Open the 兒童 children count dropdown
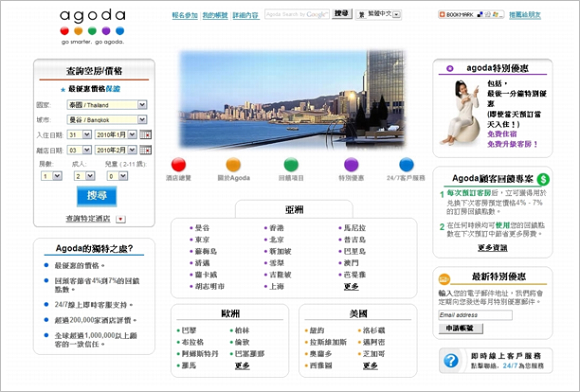The width and height of the screenshot is (580, 392). pos(117,176)
